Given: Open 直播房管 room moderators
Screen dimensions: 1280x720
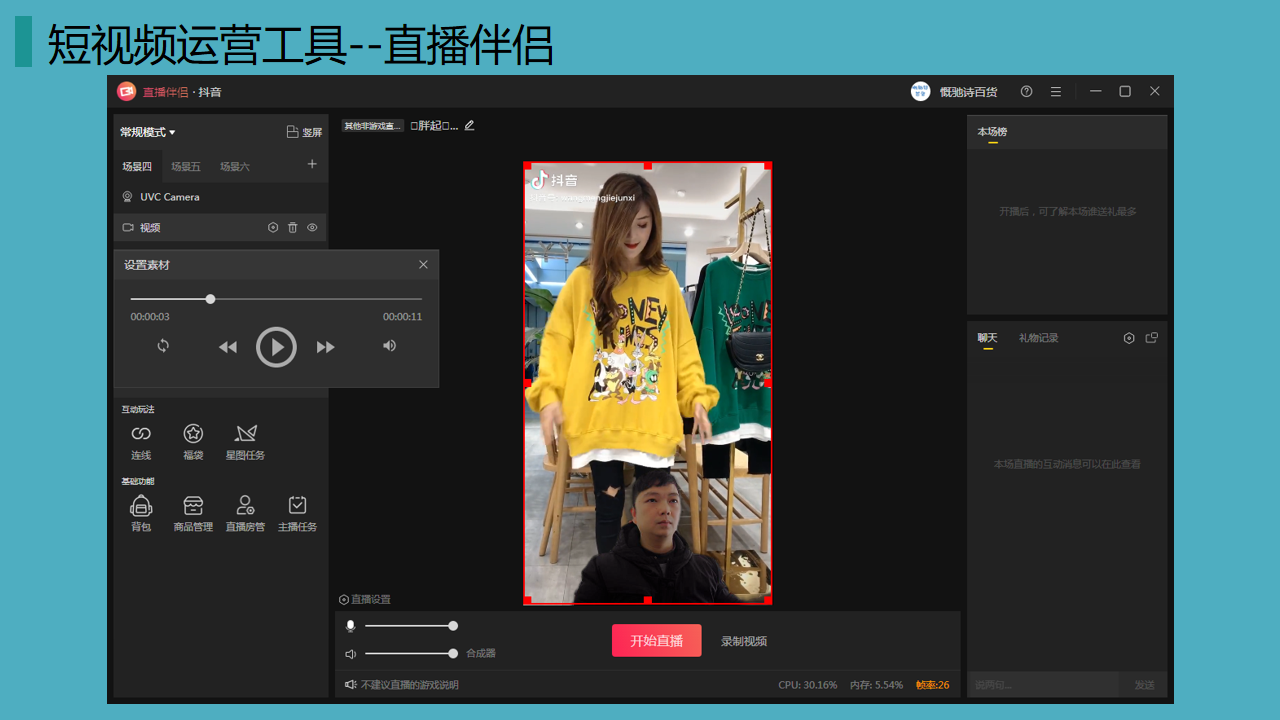Looking at the screenshot, I should [245, 514].
